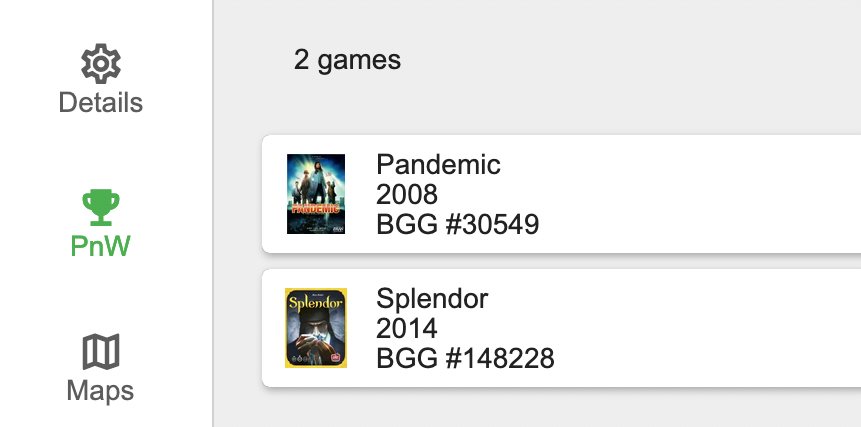Switch to the Maps sidebar label
861x427 pixels.
[100, 391]
